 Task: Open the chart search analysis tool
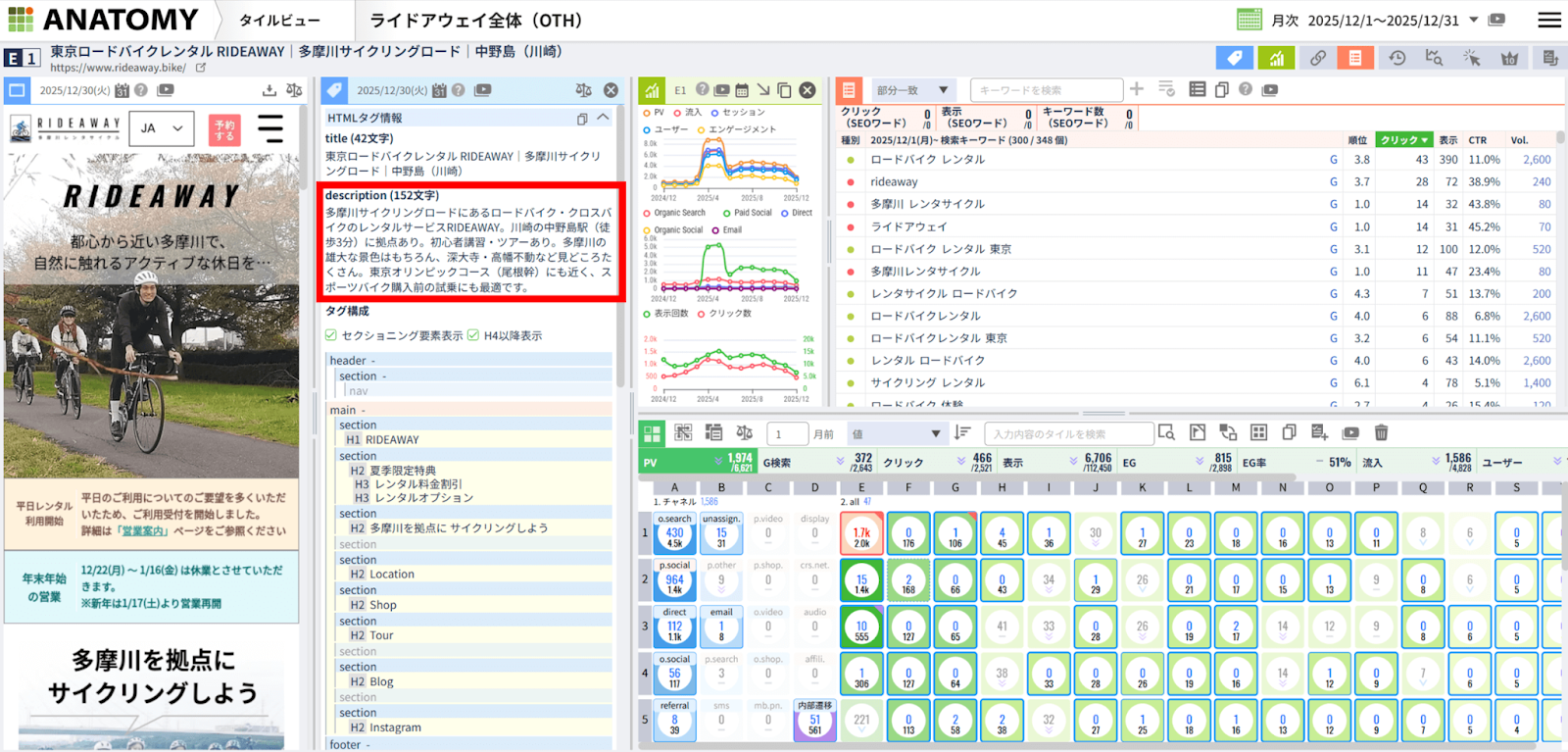[x=1434, y=58]
